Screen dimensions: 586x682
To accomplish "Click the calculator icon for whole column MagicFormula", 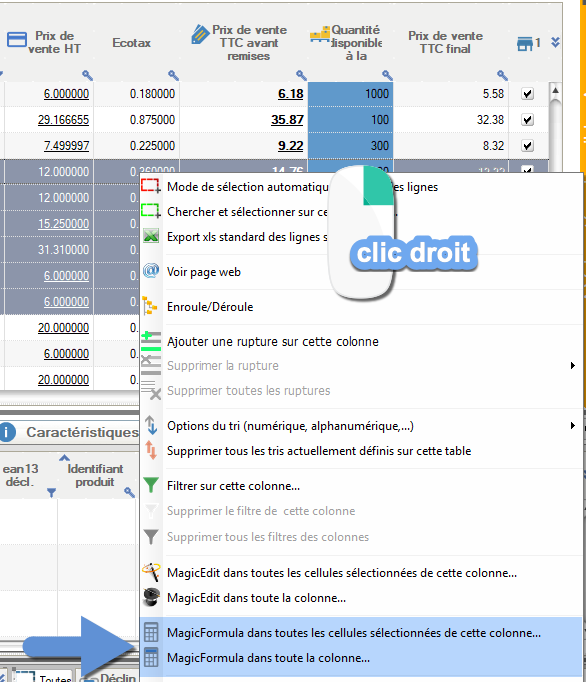I will 151,657.
